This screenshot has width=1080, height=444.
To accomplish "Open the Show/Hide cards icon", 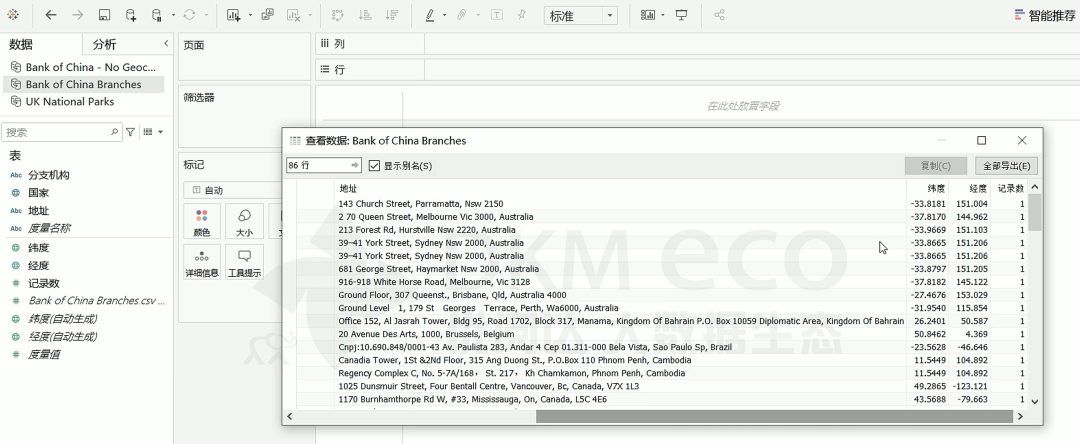I will (x=647, y=14).
